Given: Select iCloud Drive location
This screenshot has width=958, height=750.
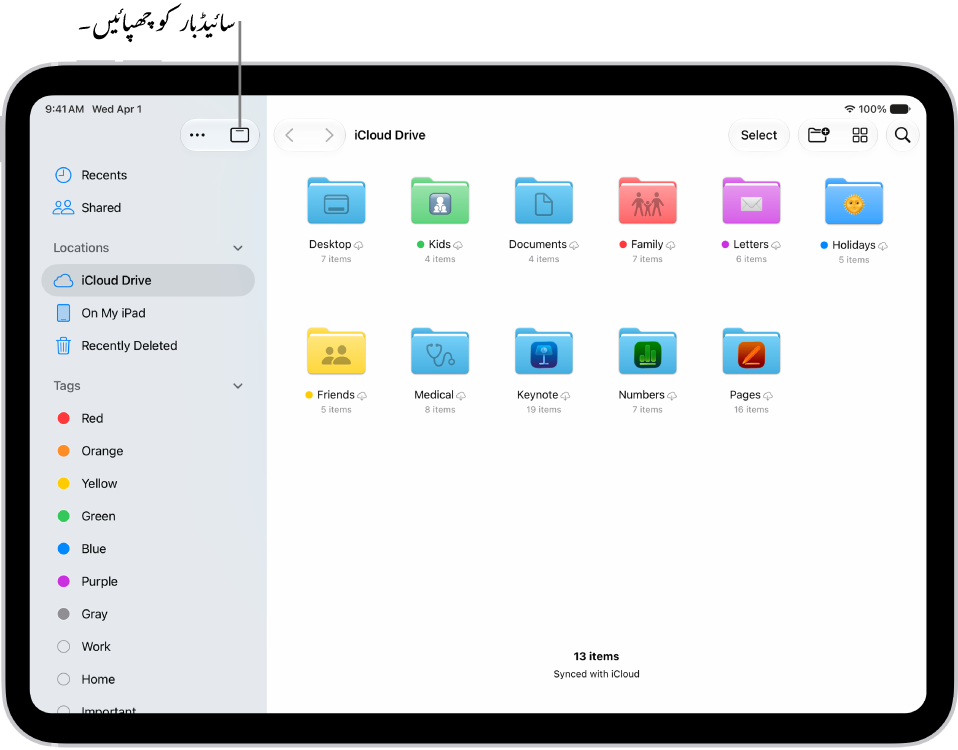Looking at the screenshot, I should tap(148, 280).
